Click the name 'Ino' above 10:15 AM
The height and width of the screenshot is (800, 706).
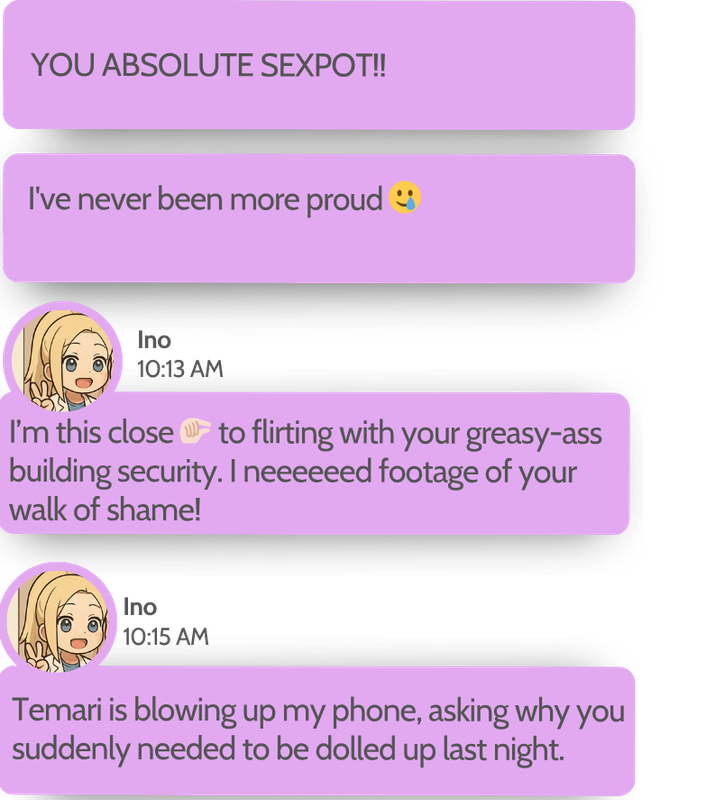click(140, 607)
